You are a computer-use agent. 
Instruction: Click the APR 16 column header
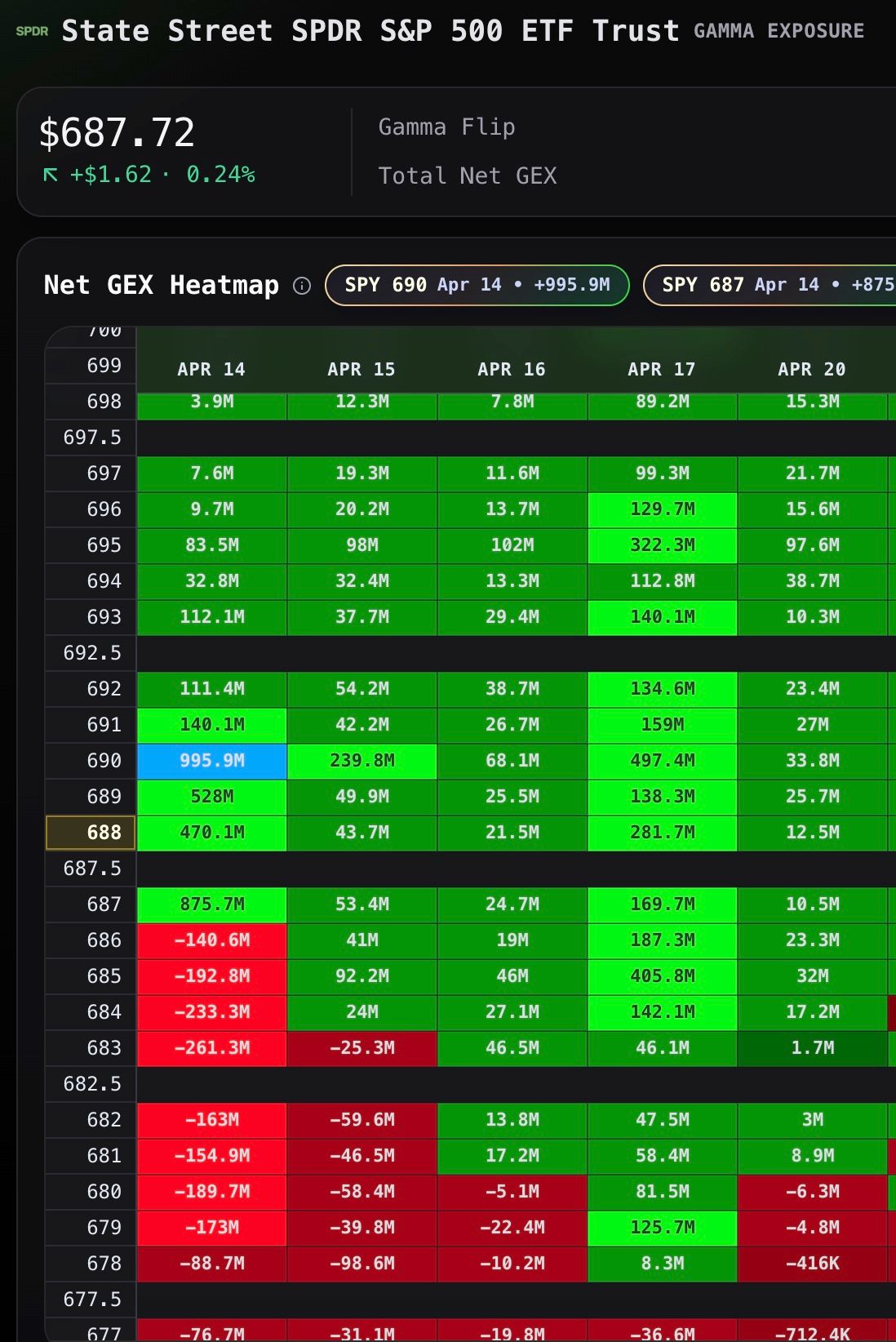(512, 369)
